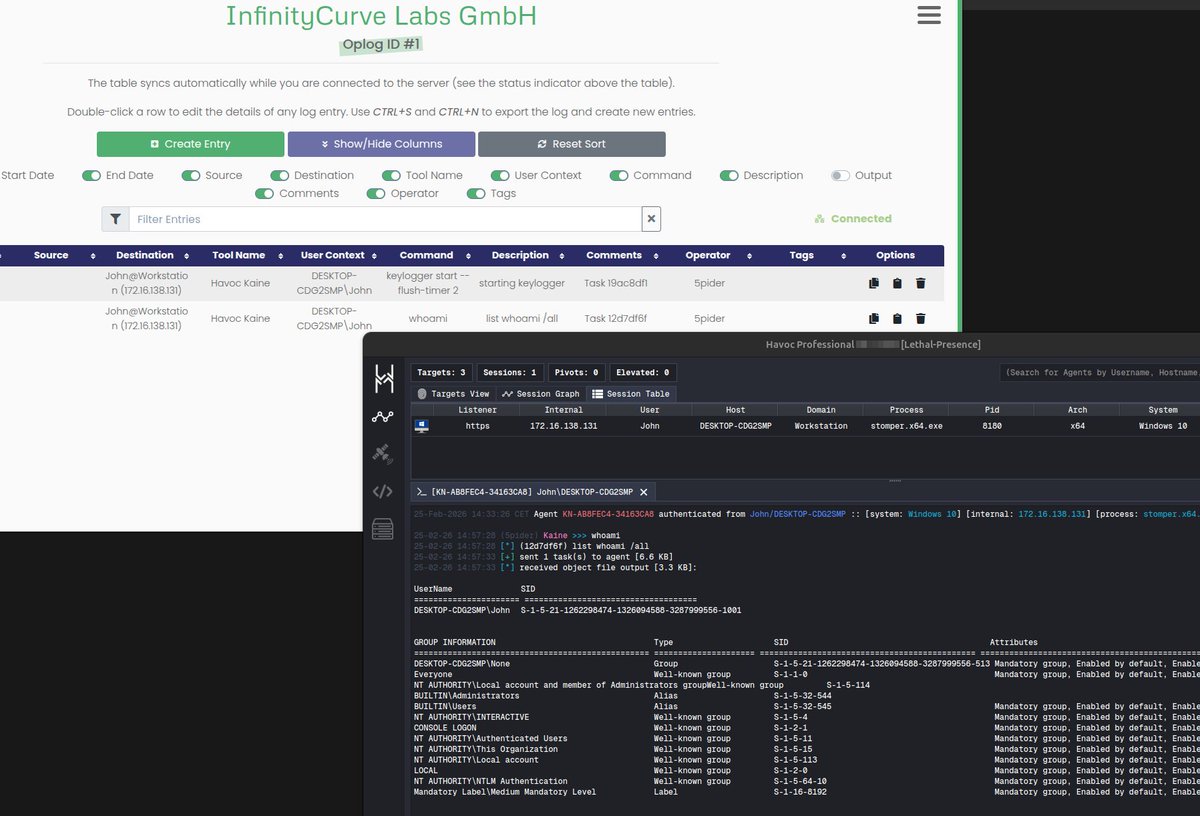This screenshot has height=816, width=1200.
Task: Toggle the Source column switch
Action: pyautogui.click(x=191, y=176)
